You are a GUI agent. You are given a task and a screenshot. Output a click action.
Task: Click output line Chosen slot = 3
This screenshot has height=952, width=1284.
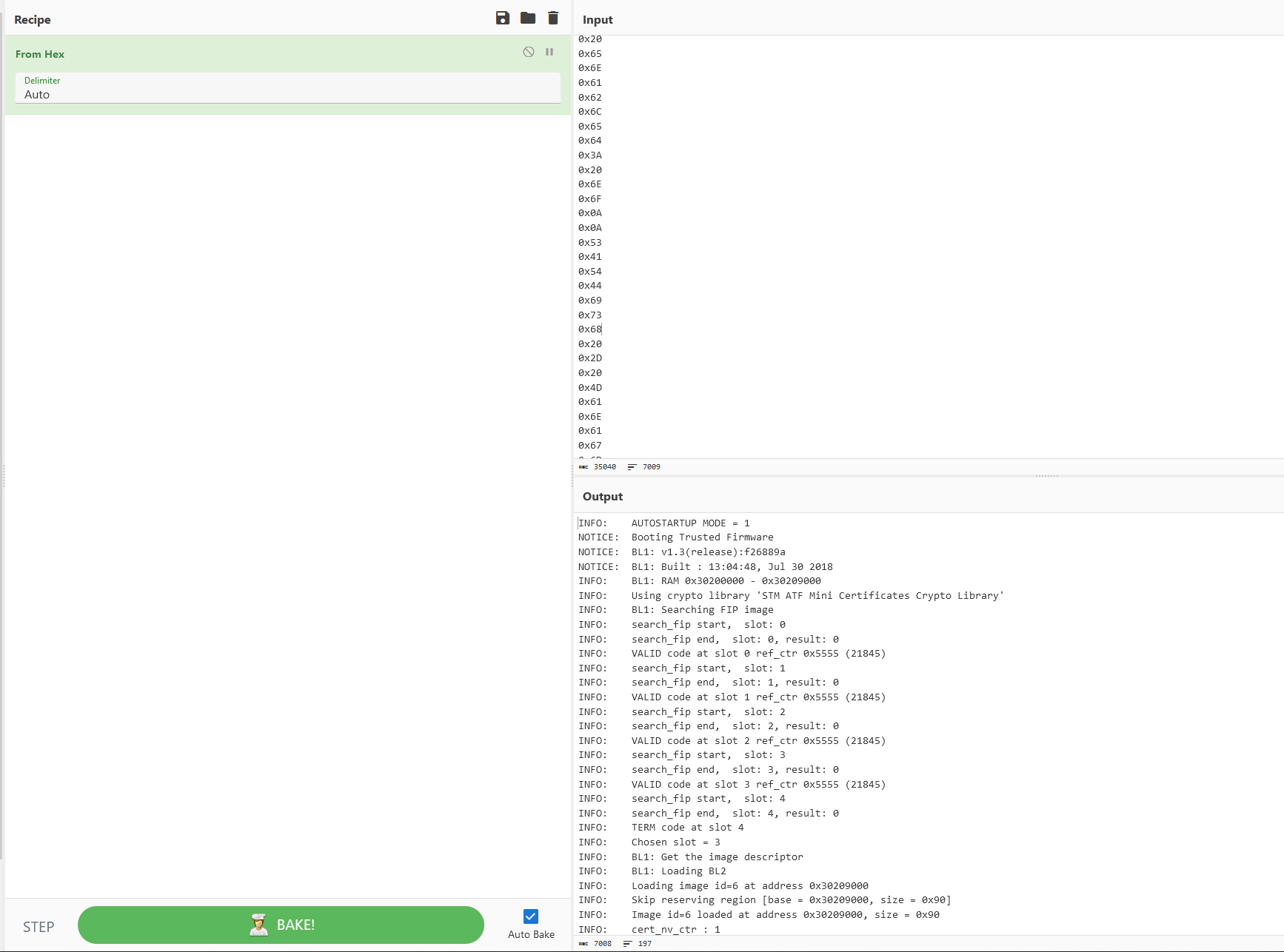(x=649, y=842)
